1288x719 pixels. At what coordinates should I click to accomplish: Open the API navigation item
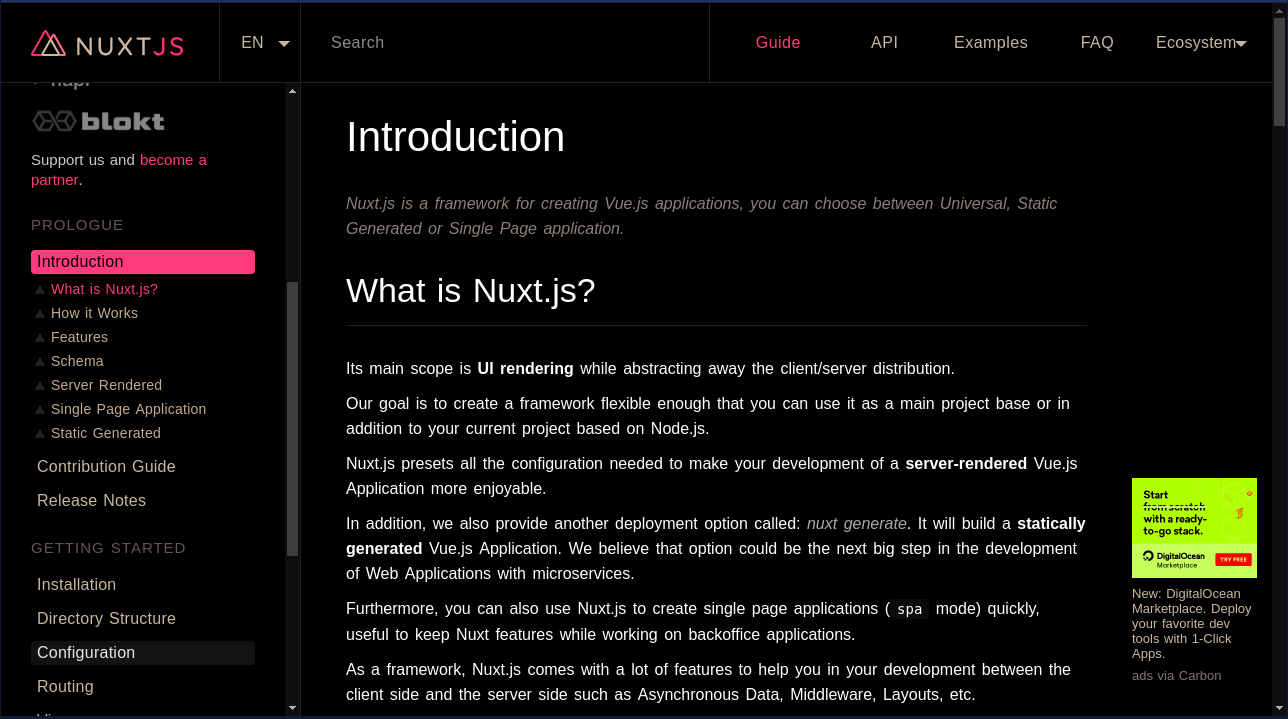tap(884, 43)
